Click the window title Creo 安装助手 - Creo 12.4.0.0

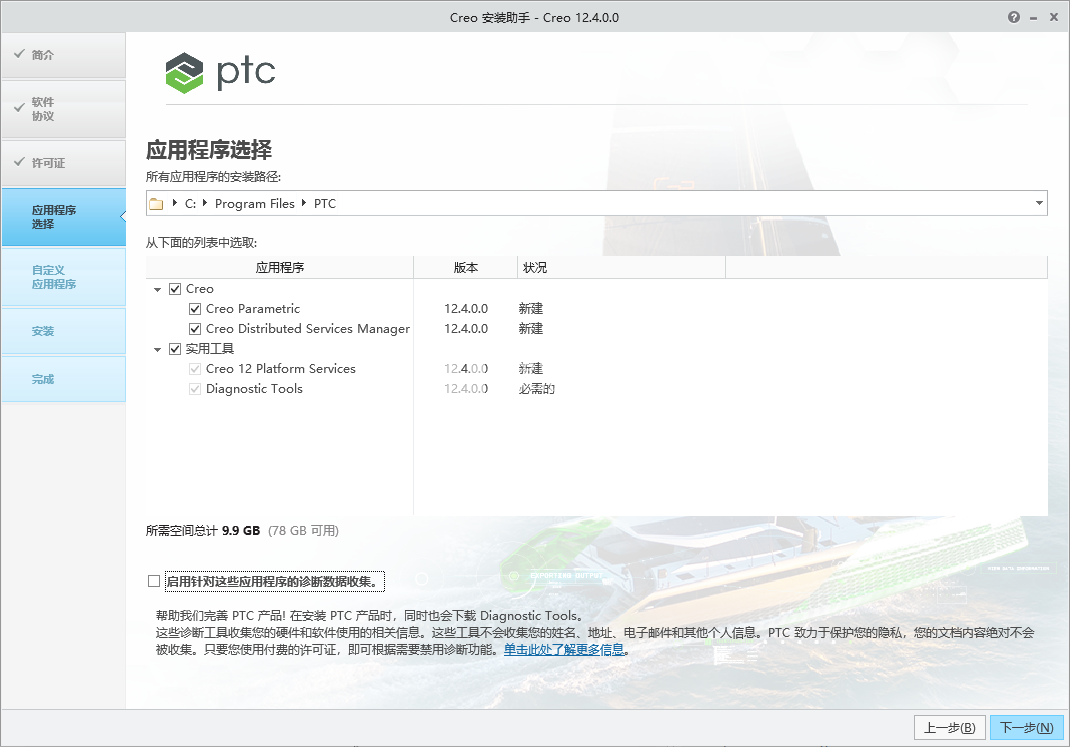pos(534,18)
